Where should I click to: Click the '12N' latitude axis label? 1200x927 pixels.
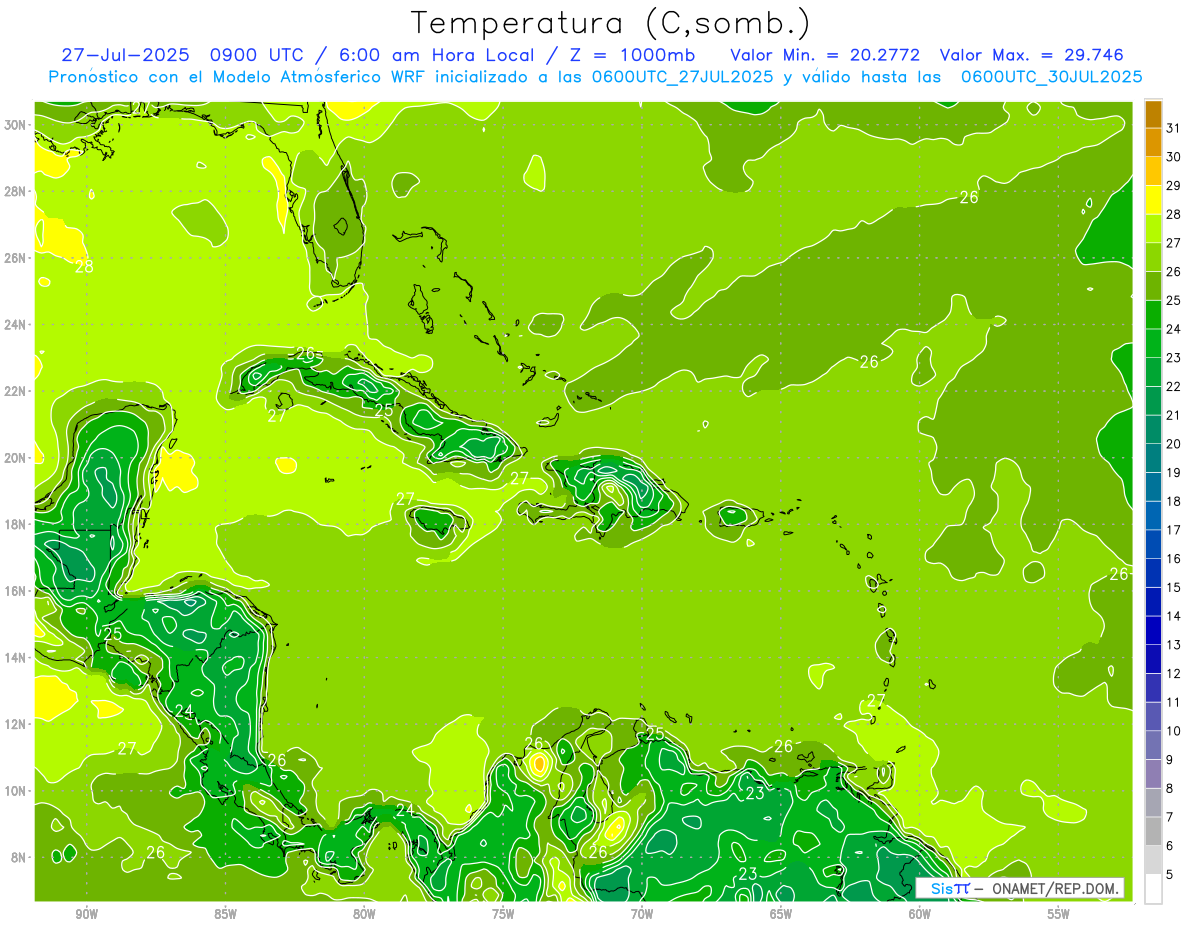pyautogui.click(x=17, y=724)
